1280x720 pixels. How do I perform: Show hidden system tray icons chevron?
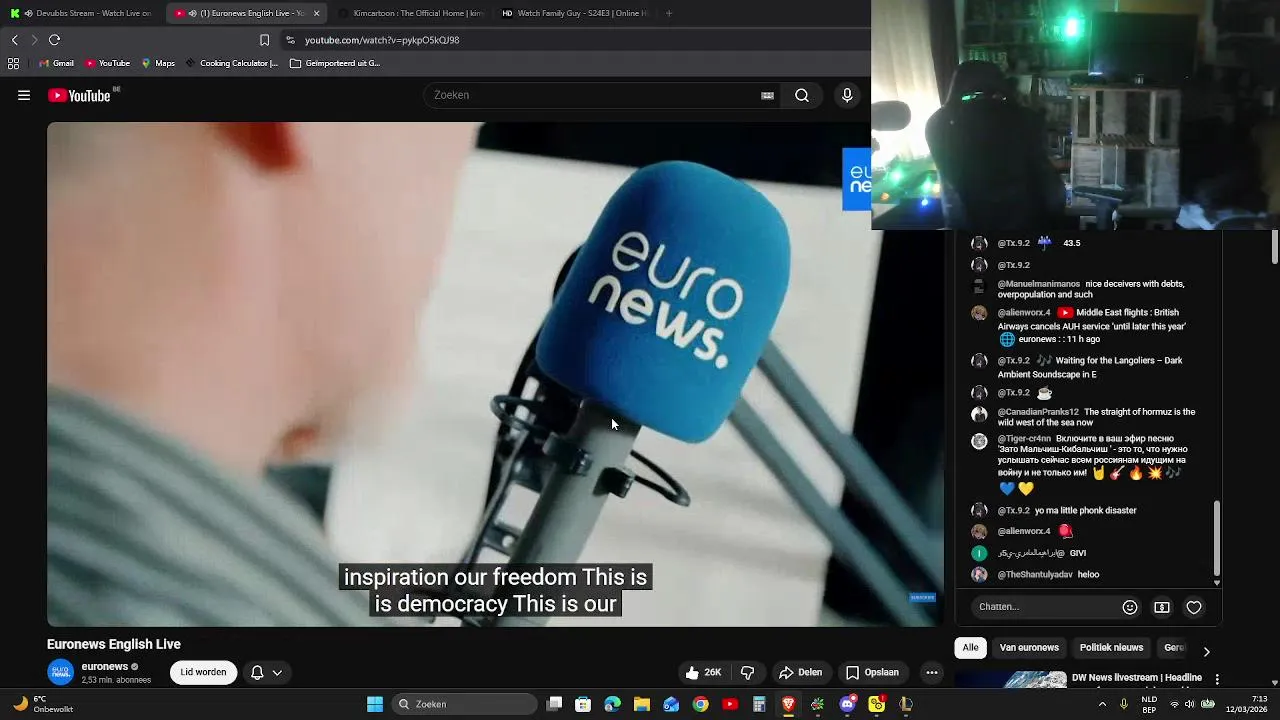(1102, 704)
